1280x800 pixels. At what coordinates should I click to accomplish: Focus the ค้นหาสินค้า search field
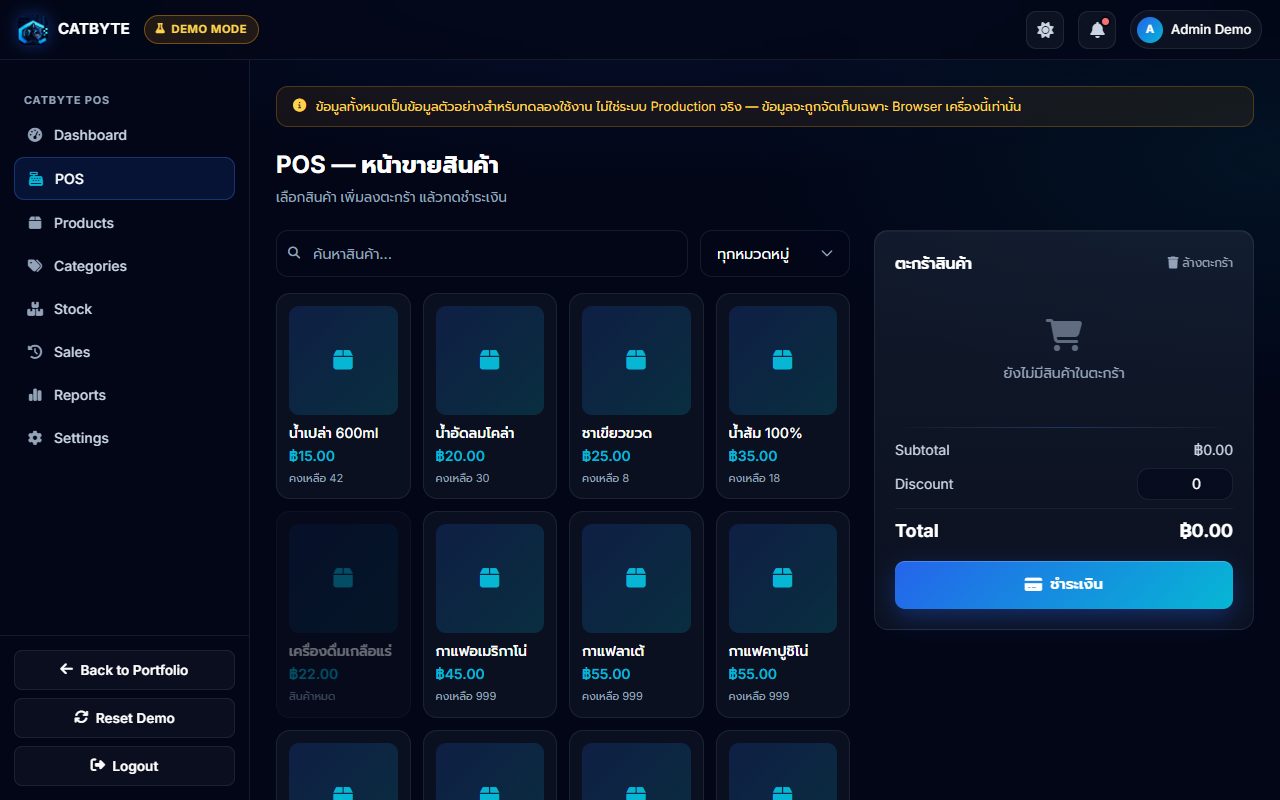click(x=482, y=254)
